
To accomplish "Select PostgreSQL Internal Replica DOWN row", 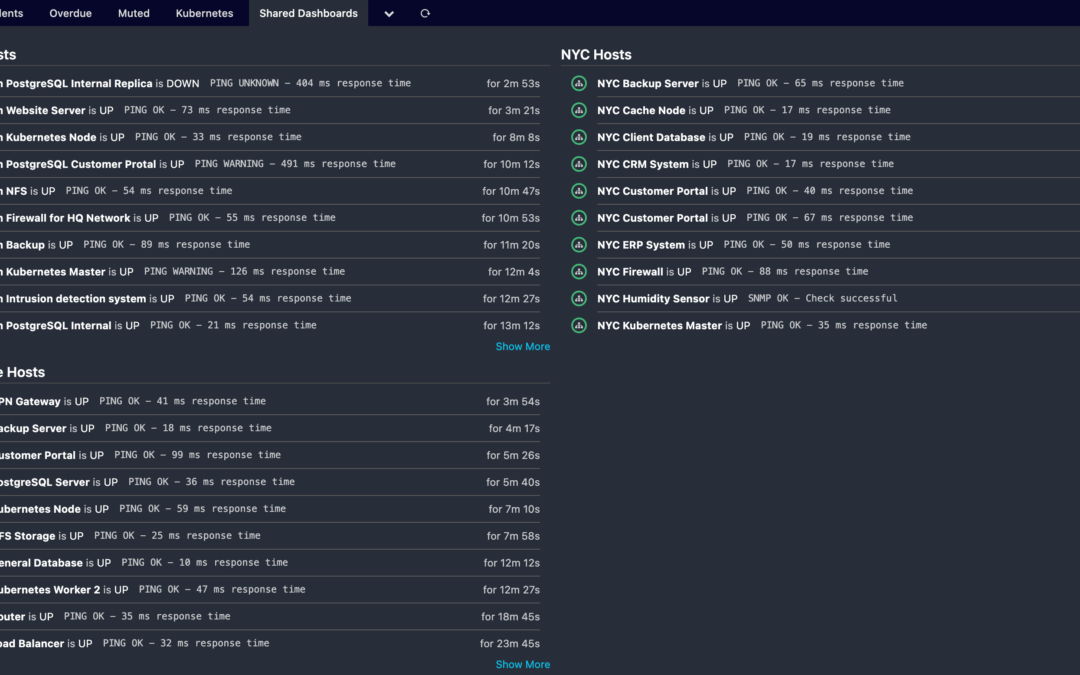I will 270,83.
